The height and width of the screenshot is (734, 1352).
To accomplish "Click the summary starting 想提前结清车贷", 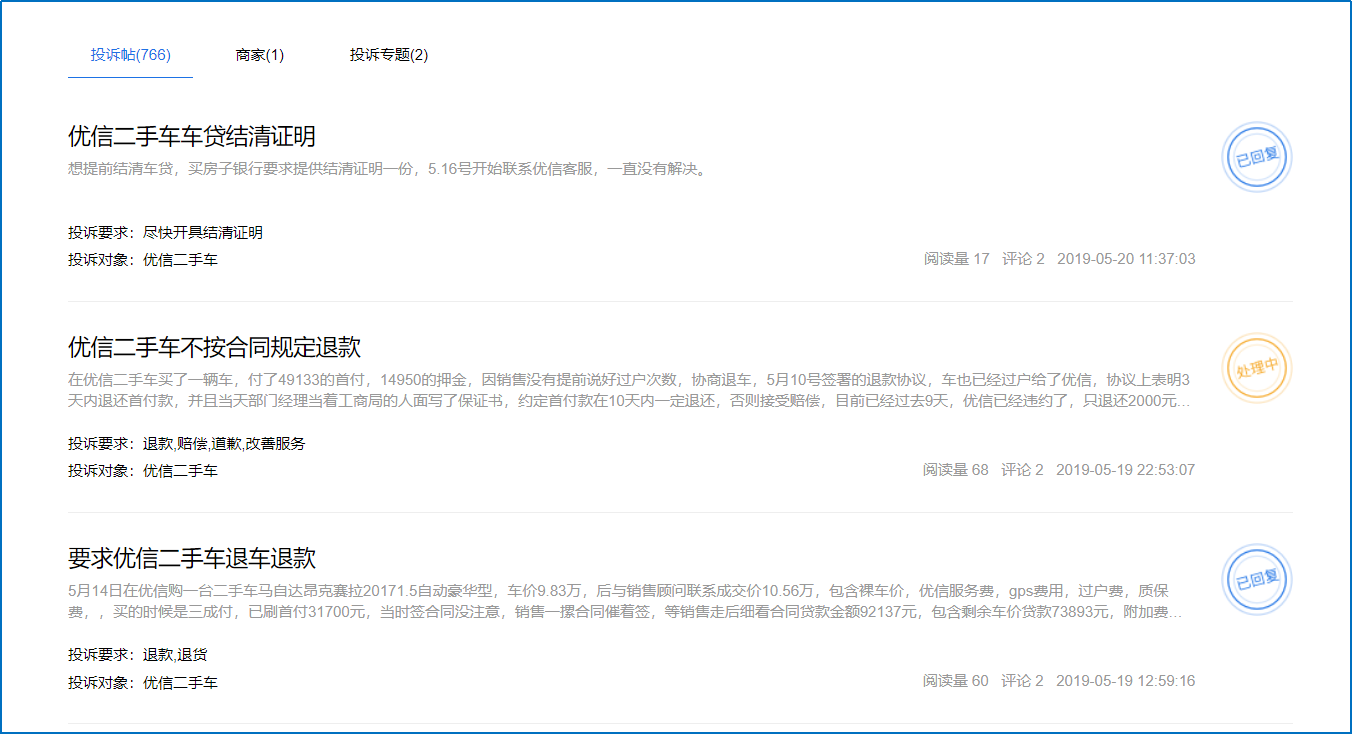I will point(389,169).
